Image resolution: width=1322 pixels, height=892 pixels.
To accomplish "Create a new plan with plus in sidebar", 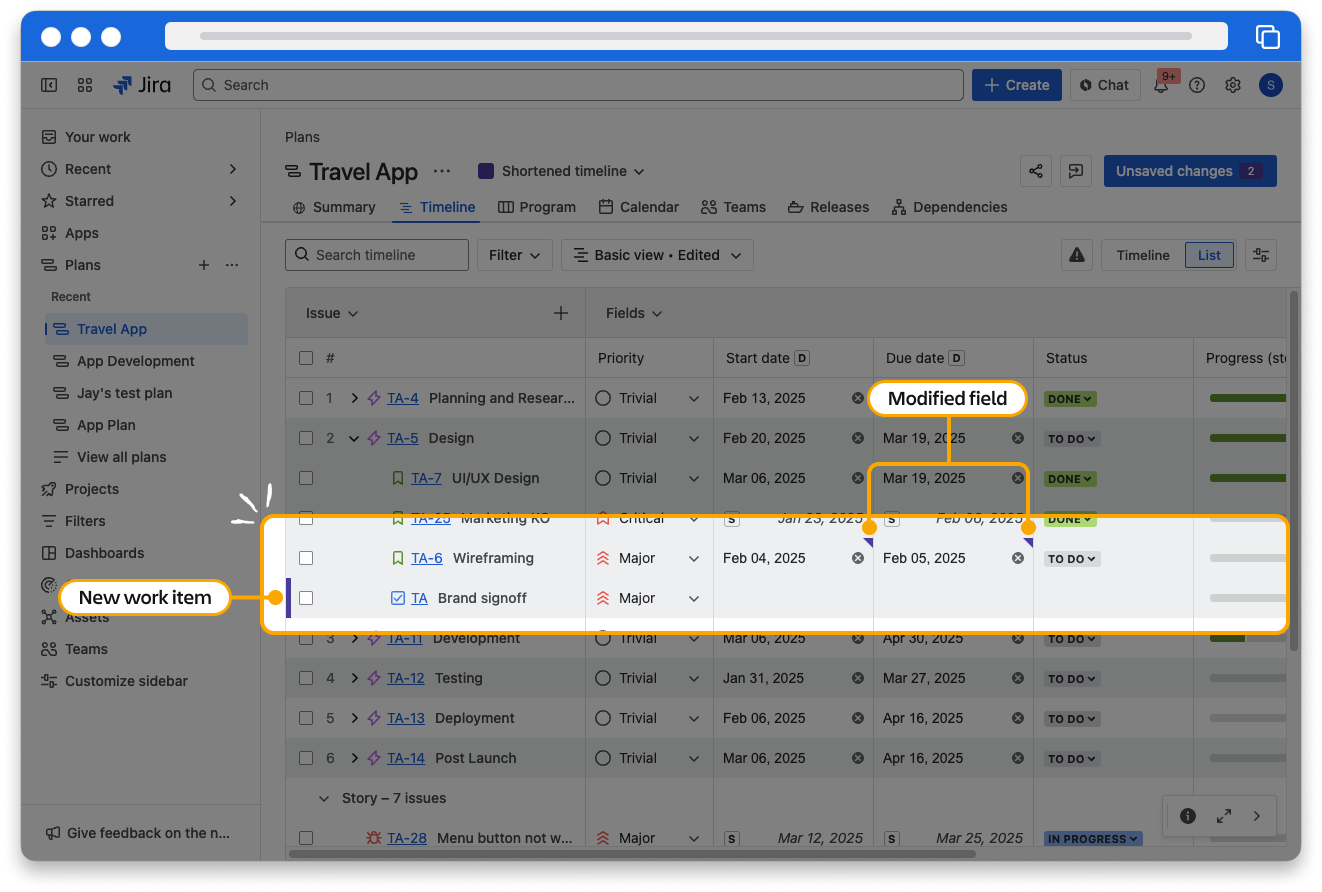I will [204, 265].
